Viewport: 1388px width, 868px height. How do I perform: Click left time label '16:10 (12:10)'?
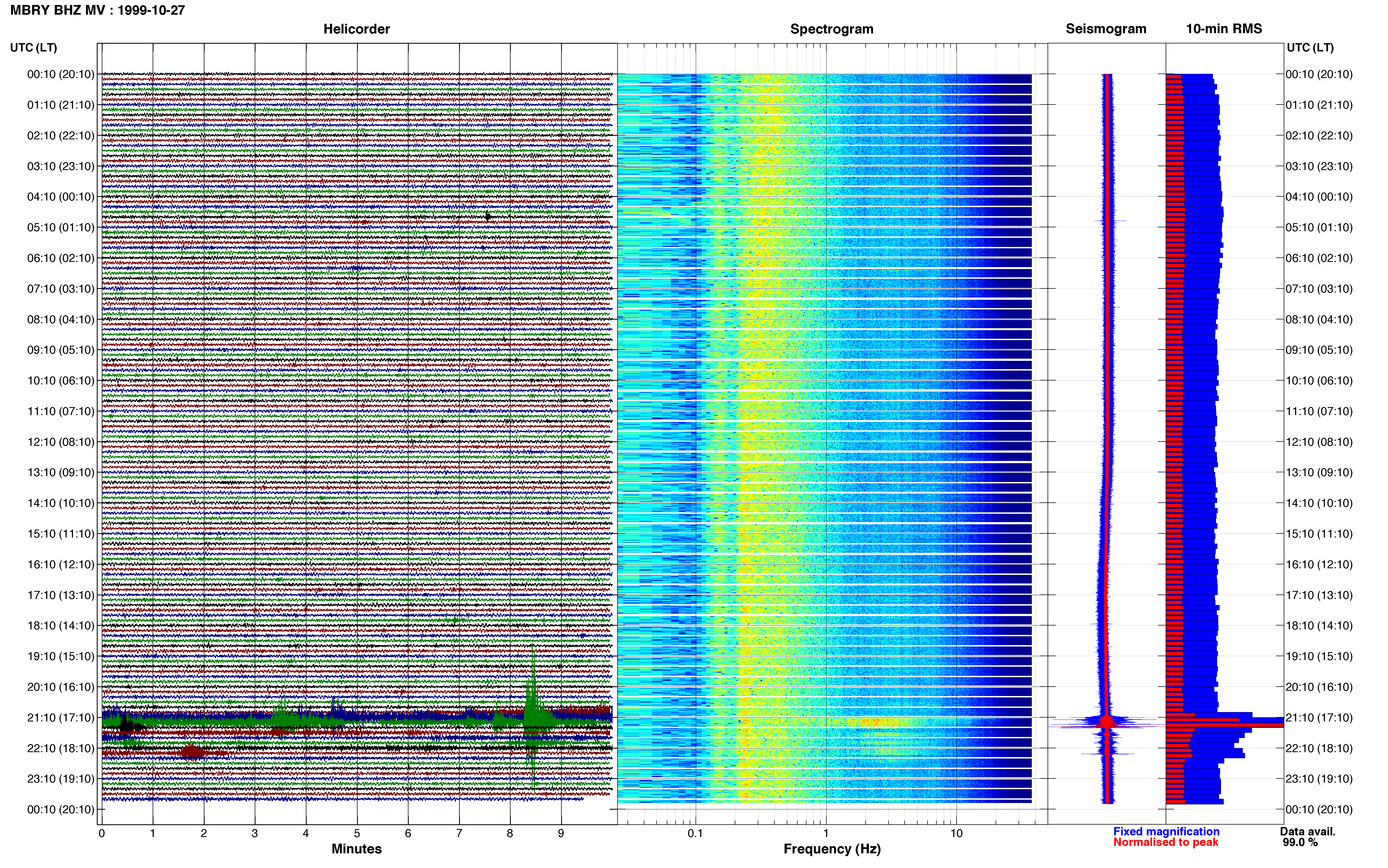61,564
